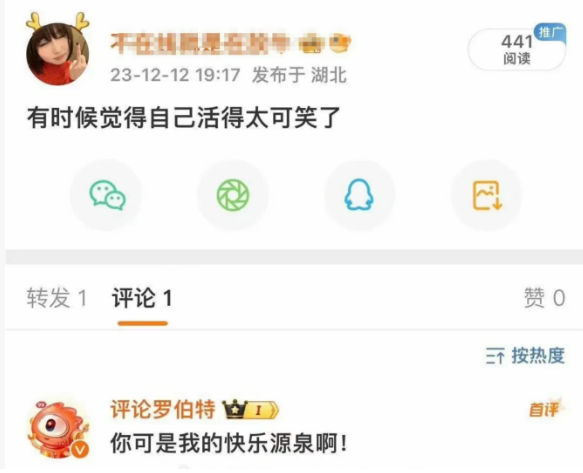Viewport: 583px width, 473px height.
Task: Click the sort arrow icon beside 按热度
Action: pyautogui.click(x=495, y=356)
